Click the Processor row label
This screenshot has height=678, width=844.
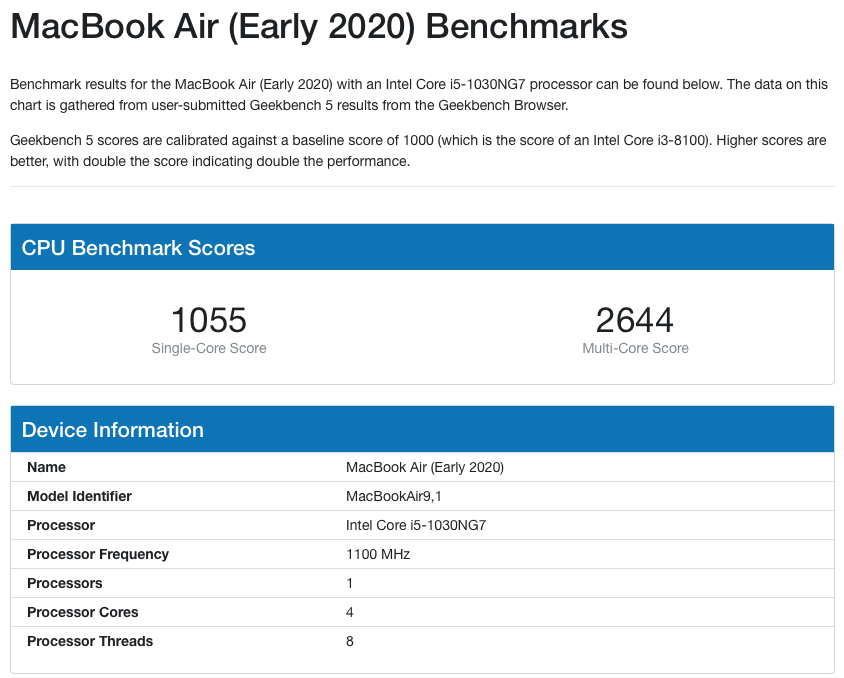click(x=61, y=525)
